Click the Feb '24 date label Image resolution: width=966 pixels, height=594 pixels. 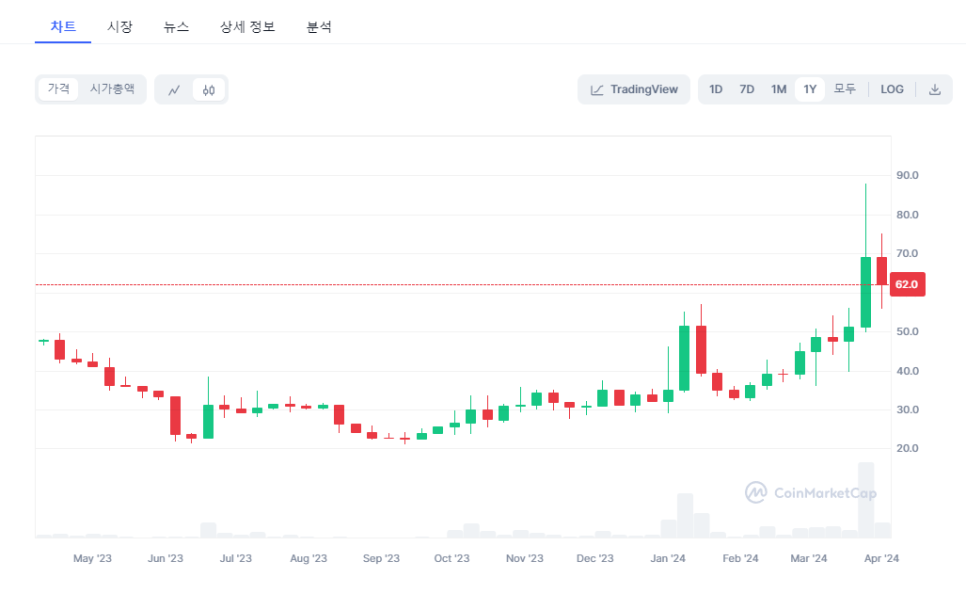[x=740, y=558]
